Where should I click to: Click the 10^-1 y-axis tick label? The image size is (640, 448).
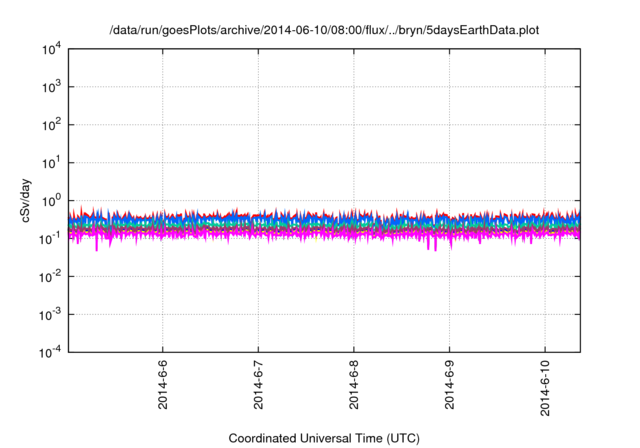(50, 239)
